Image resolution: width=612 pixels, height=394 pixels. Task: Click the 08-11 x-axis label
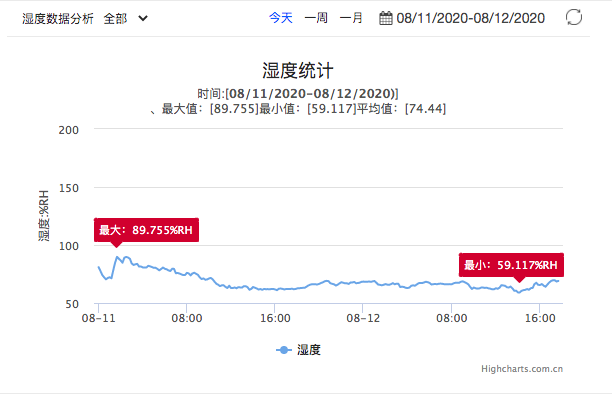(98, 318)
